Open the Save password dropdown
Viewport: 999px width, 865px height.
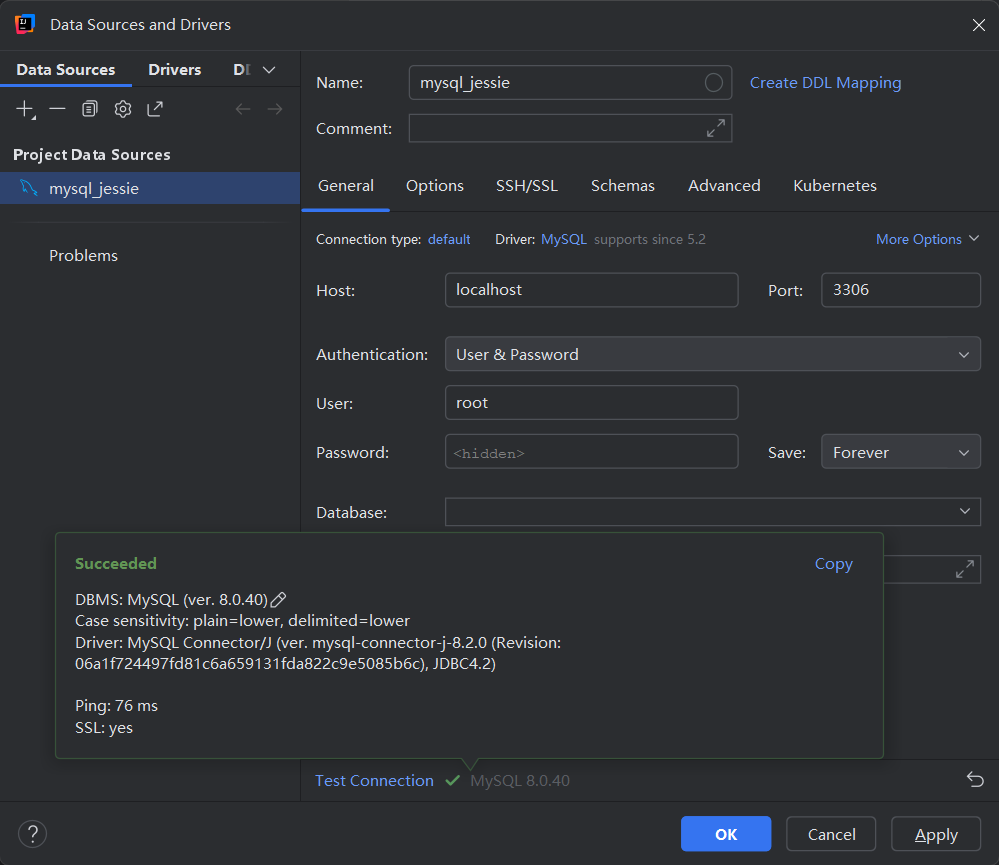pyautogui.click(x=900, y=452)
